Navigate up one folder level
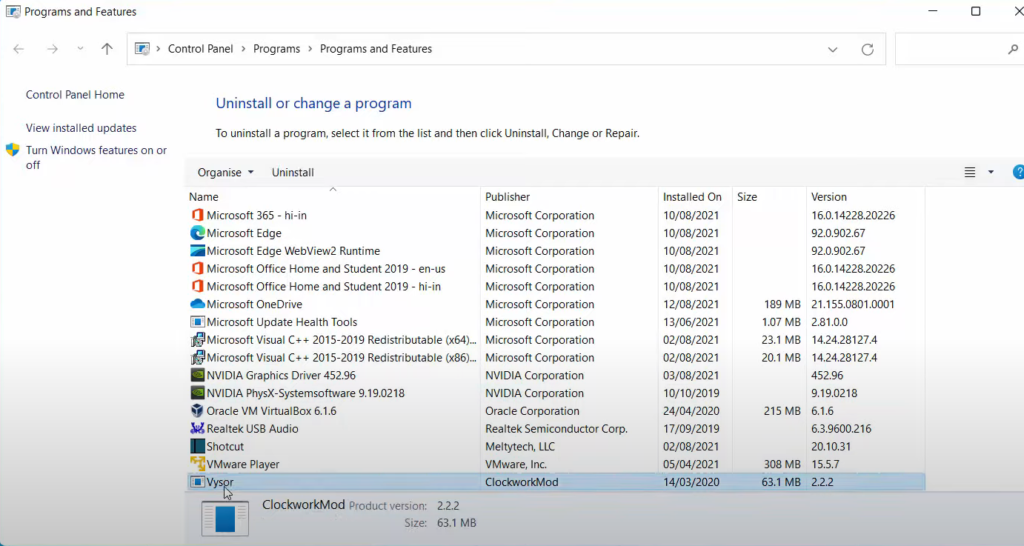Image resolution: width=1024 pixels, height=546 pixels. click(x=107, y=49)
